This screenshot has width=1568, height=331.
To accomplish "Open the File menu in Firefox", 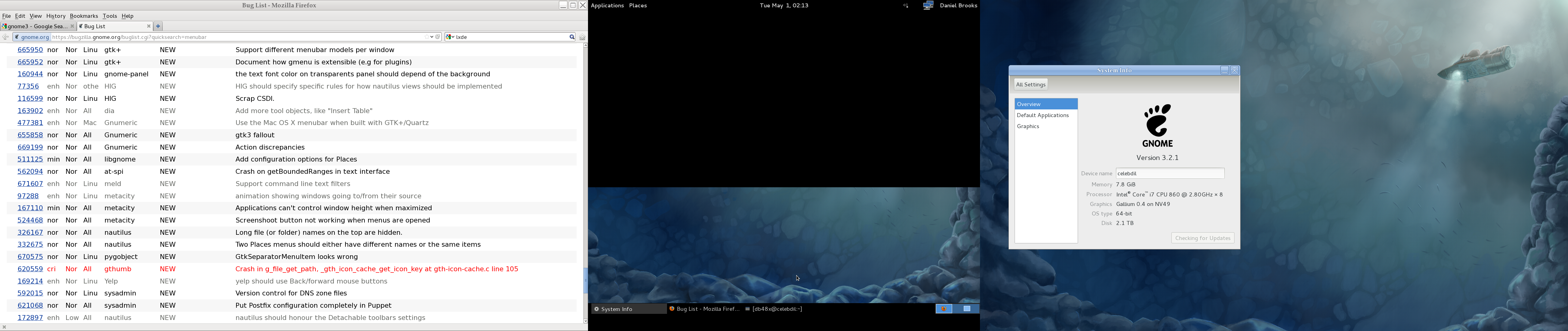I will [7, 17].
